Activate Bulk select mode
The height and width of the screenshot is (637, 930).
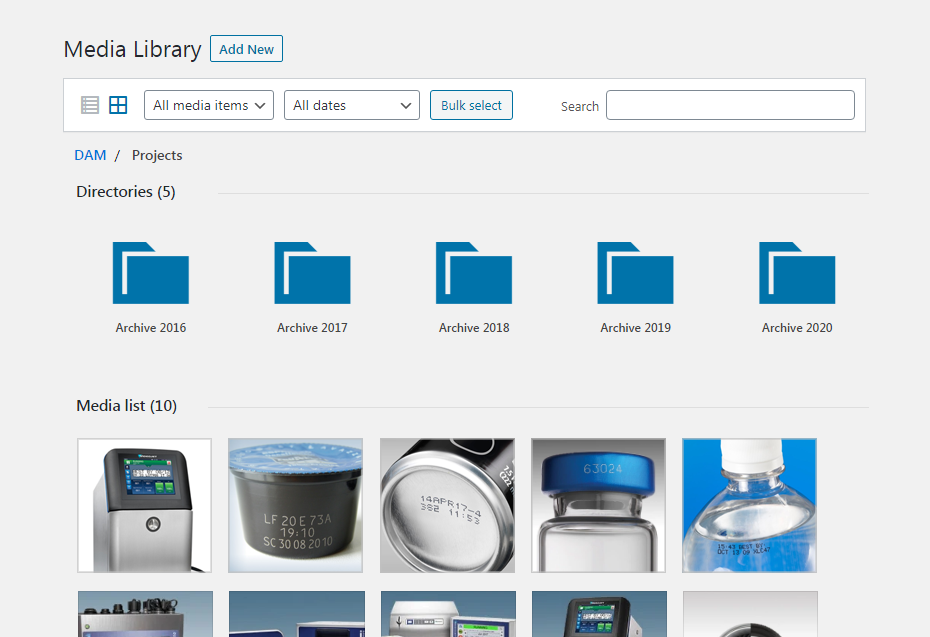point(471,105)
